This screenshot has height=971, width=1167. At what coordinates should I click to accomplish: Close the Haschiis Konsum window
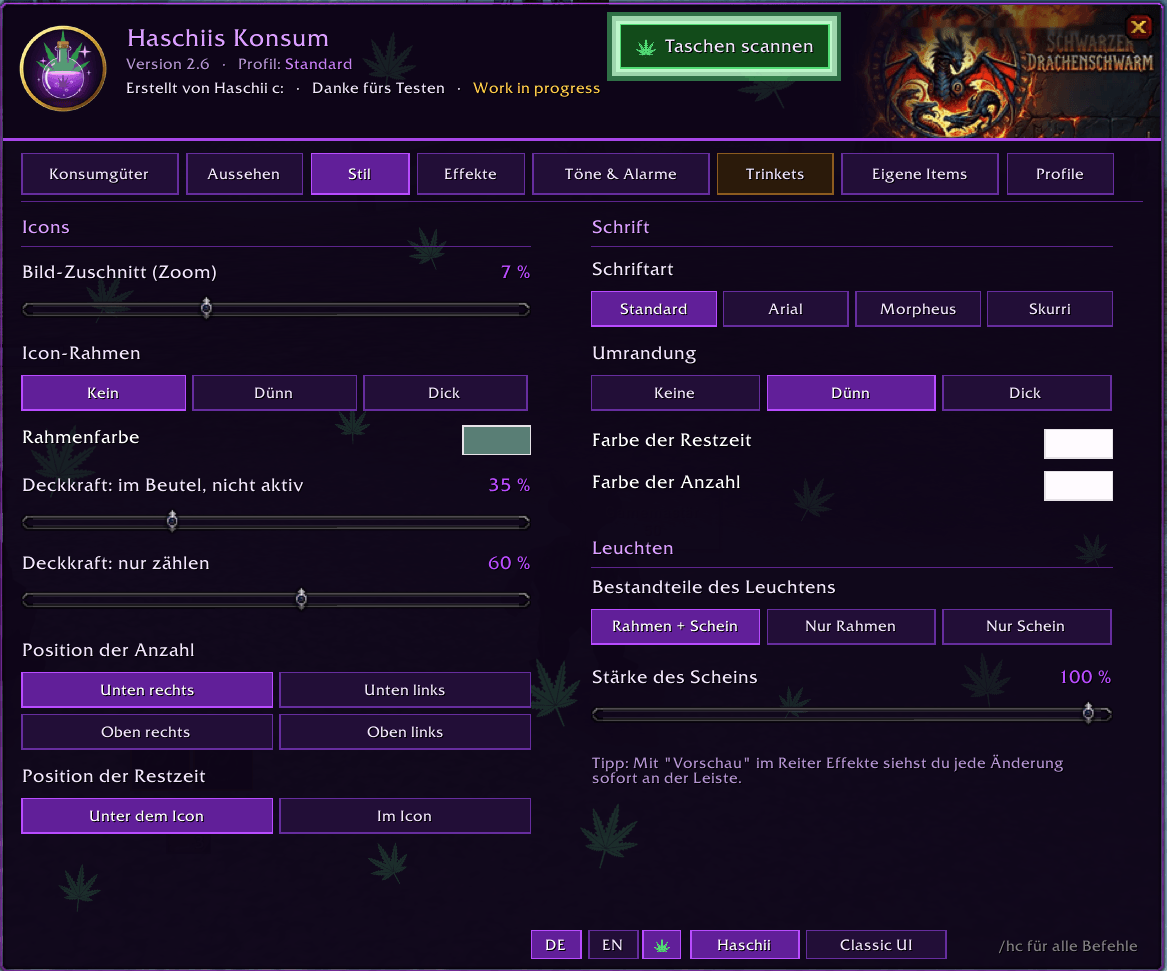pyautogui.click(x=1139, y=28)
